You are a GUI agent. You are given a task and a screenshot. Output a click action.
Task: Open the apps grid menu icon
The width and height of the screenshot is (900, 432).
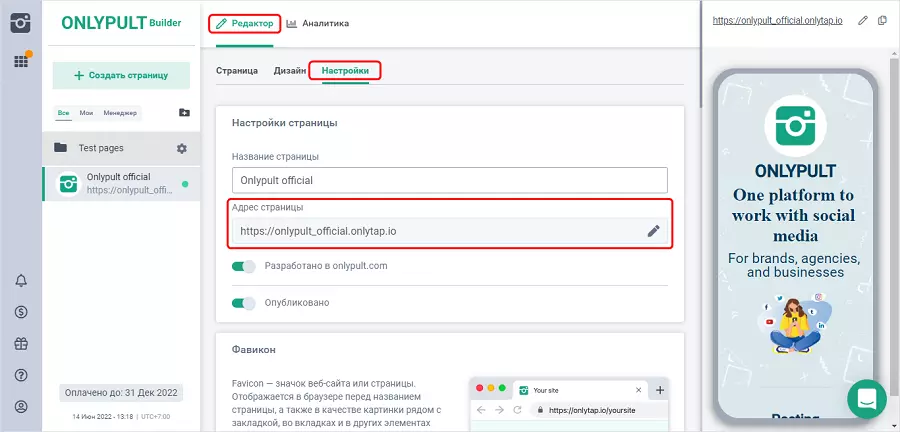20,61
